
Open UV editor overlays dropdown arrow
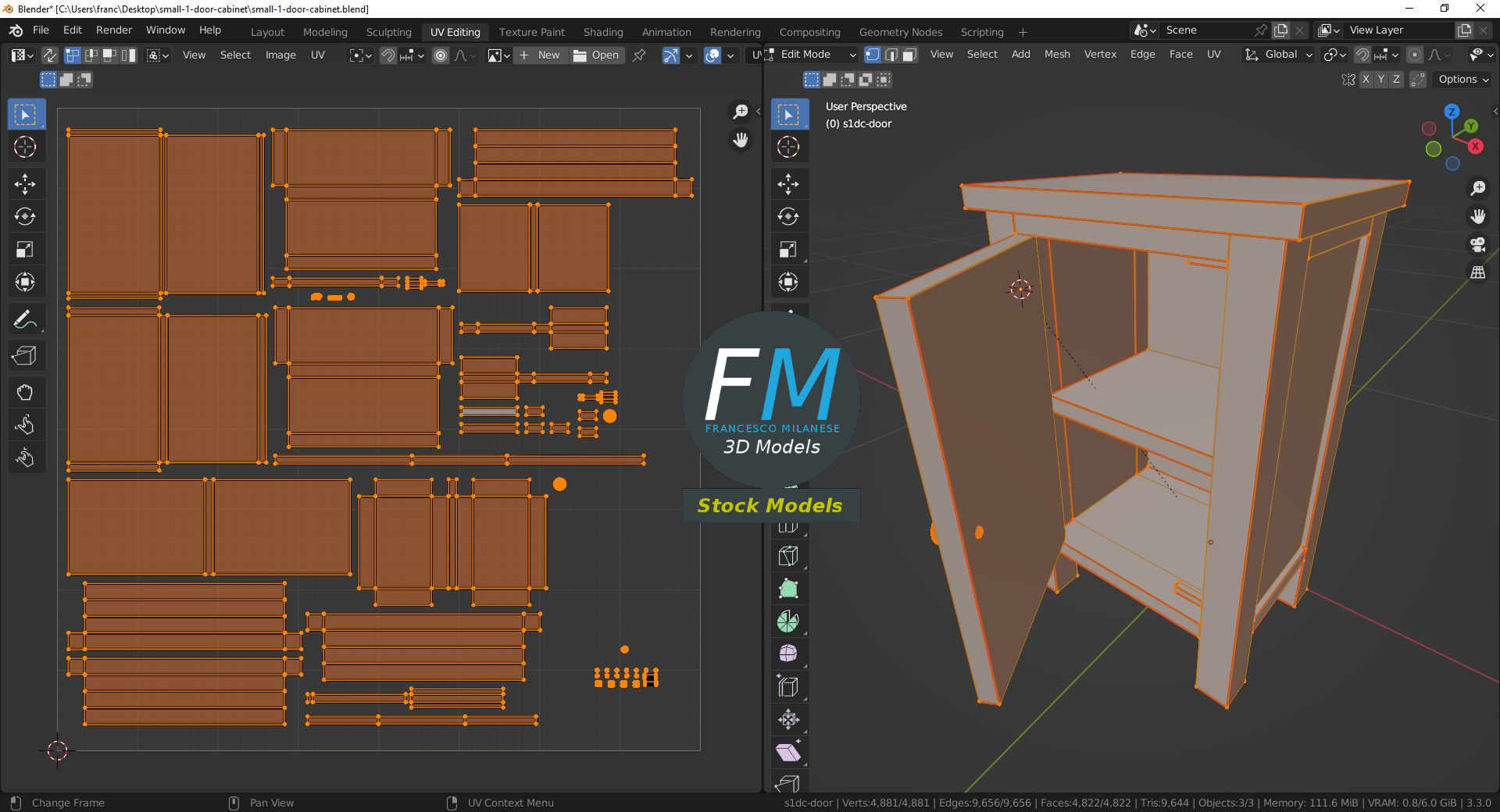(x=730, y=55)
